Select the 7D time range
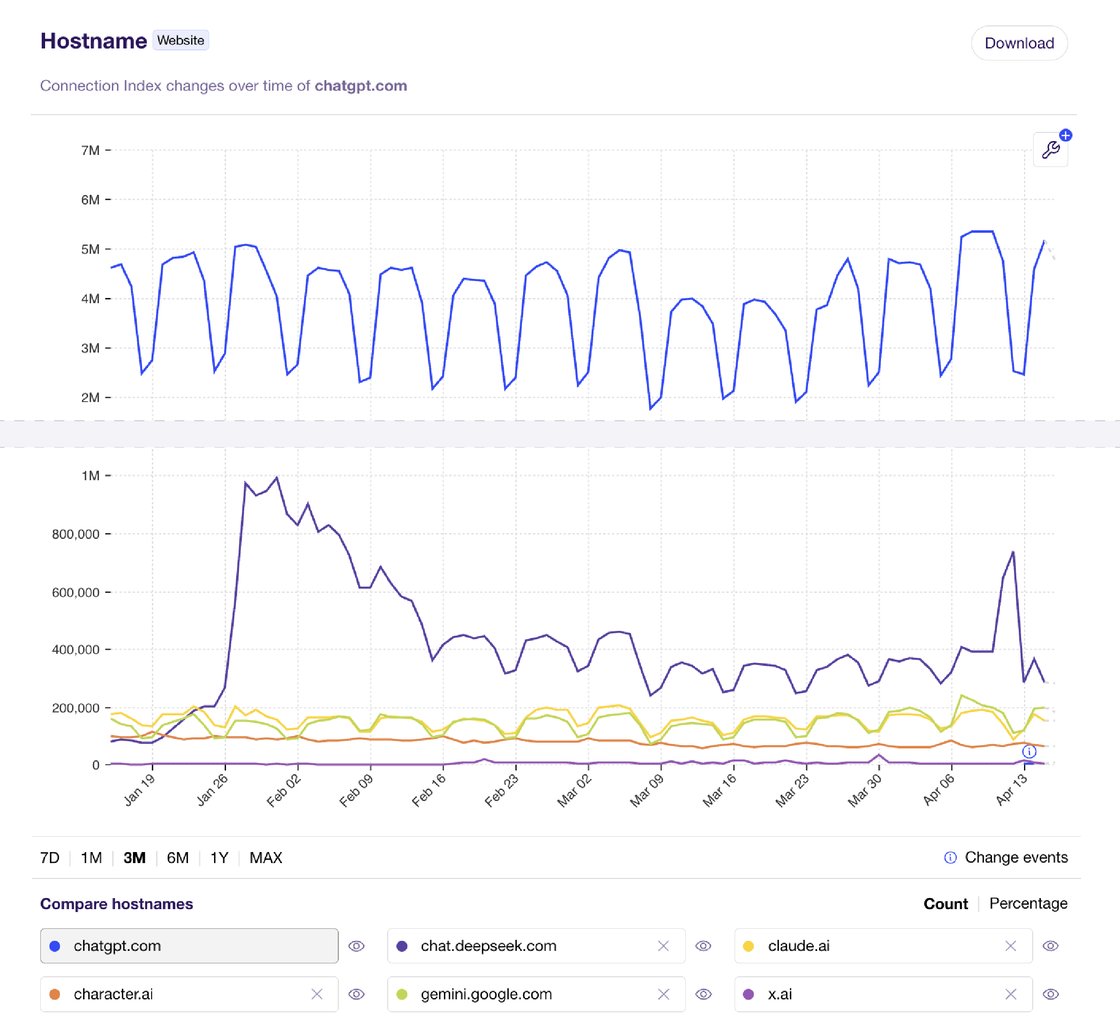1120x1031 pixels. [x=49, y=857]
